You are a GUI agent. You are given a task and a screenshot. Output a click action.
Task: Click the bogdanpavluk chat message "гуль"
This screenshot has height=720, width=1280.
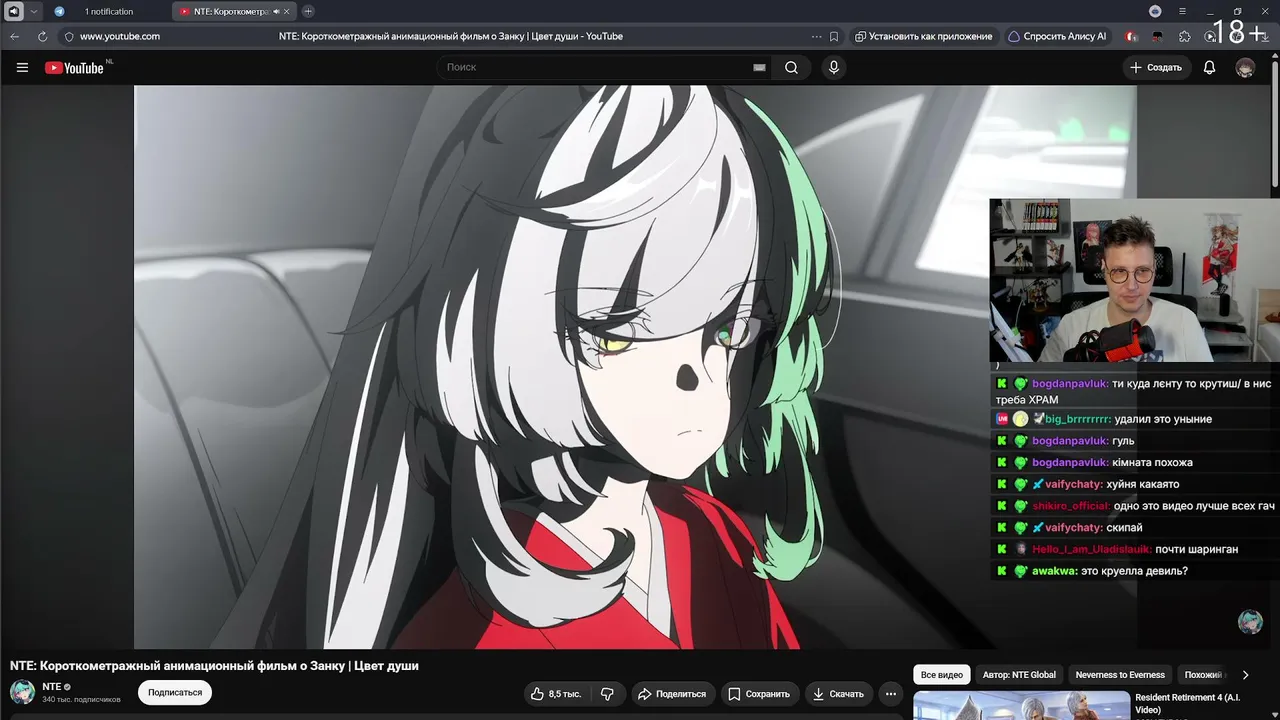pyautogui.click(x=1123, y=440)
